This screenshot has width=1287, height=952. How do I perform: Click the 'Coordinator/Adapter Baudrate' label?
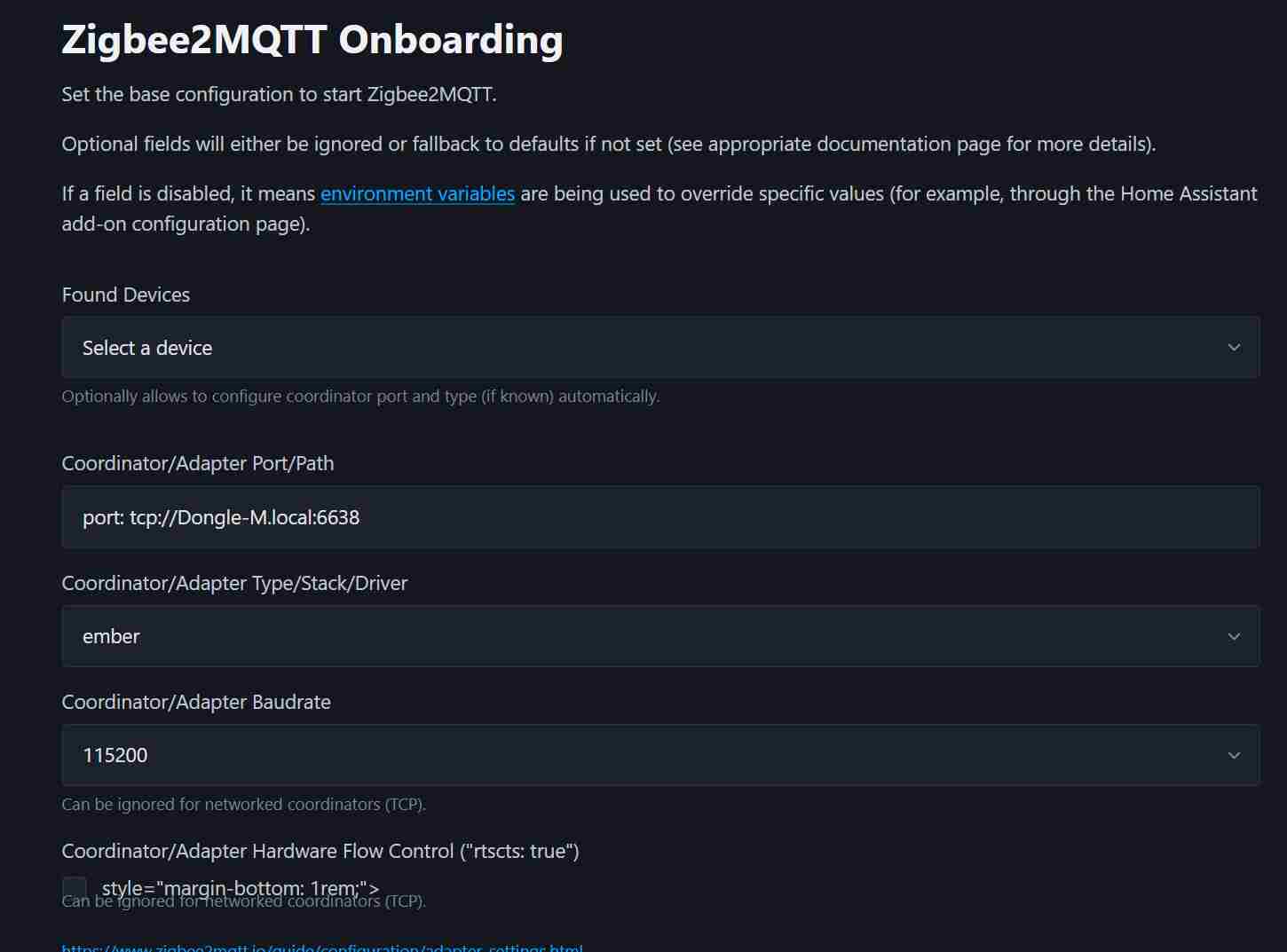pos(196,703)
